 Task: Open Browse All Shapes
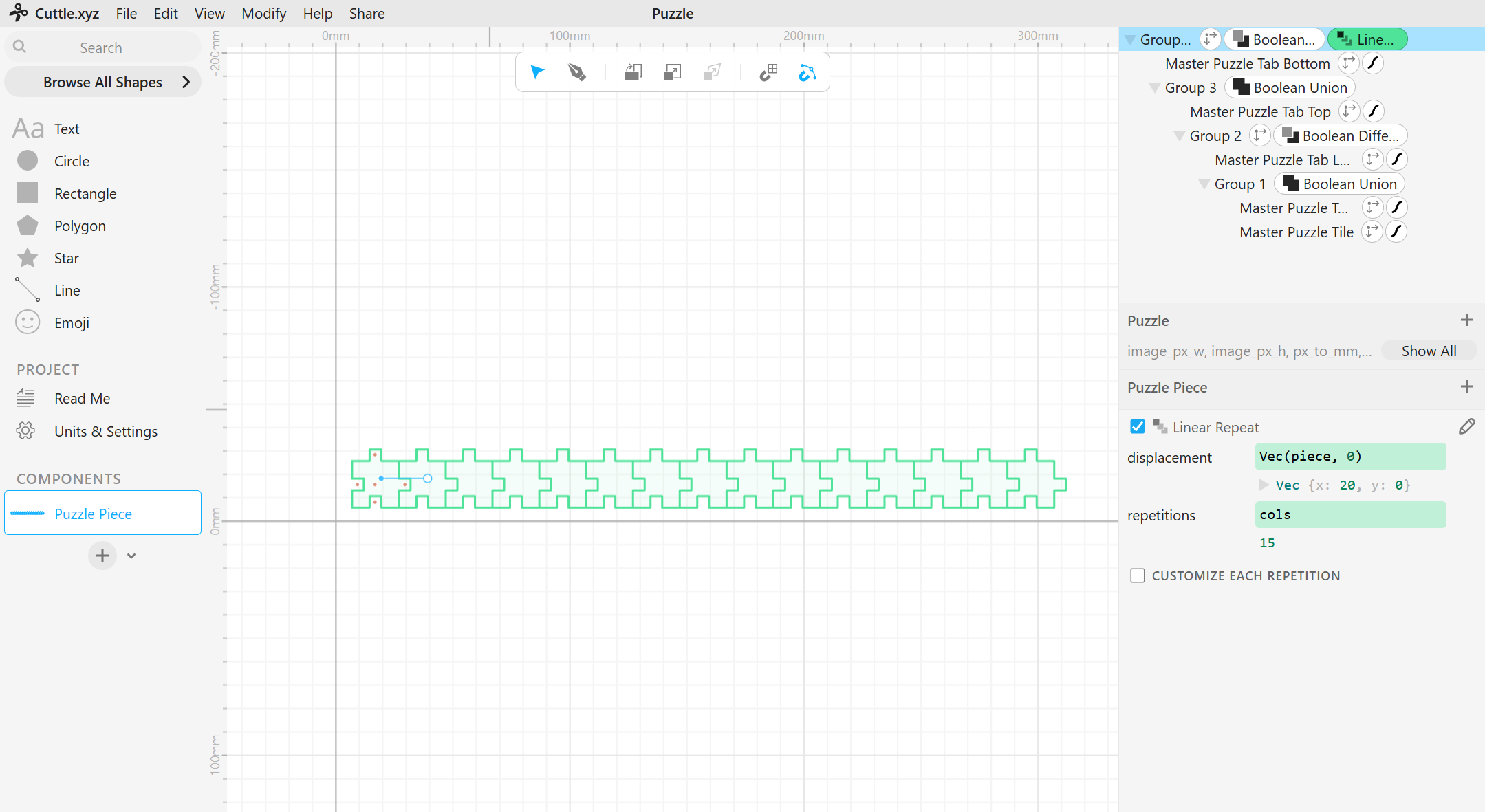coord(102,82)
